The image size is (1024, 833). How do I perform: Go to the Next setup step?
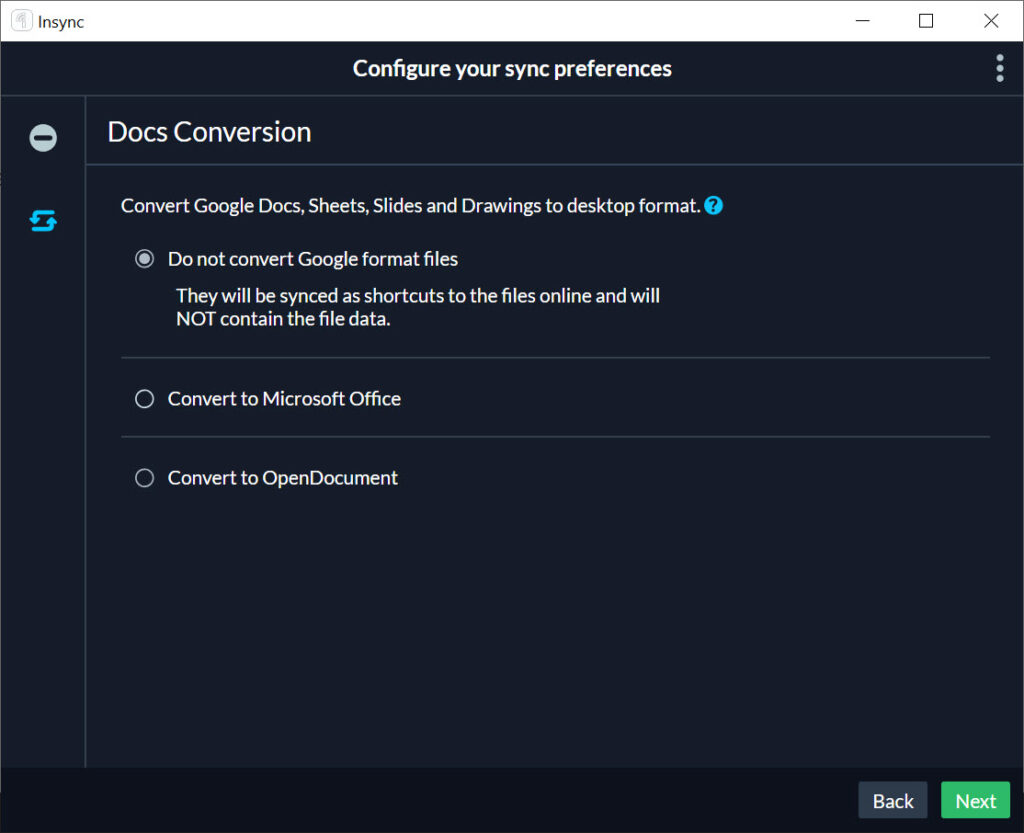[x=975, y=800]
